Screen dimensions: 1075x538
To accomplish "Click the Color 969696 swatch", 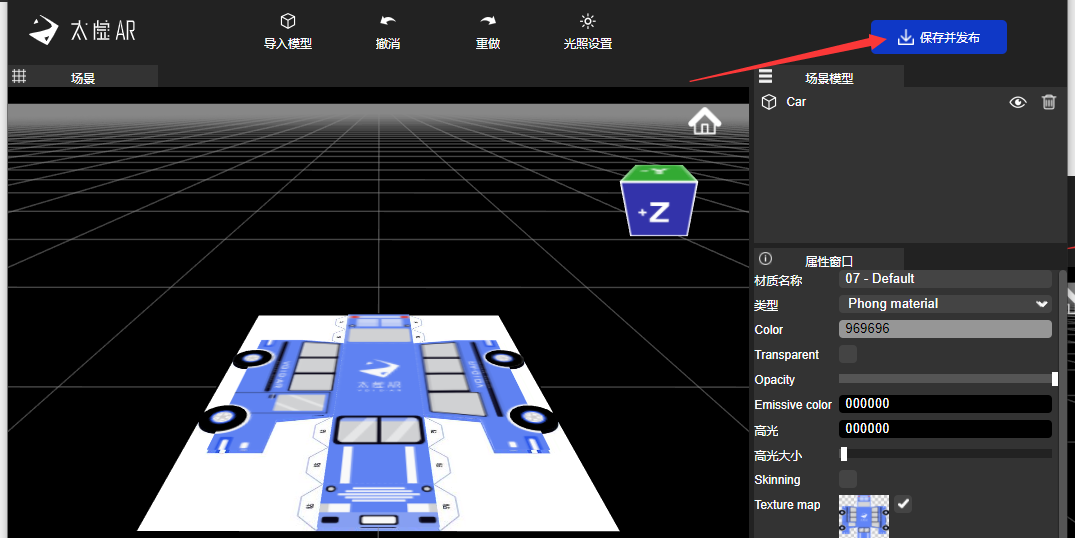I will tap(945, 329).
